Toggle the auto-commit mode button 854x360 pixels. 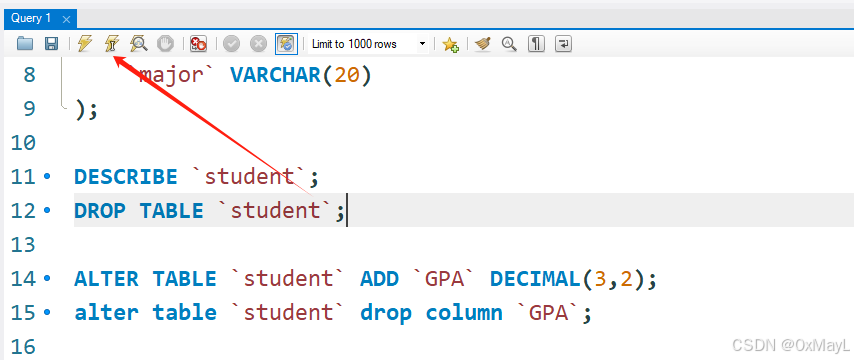pos(286,44)
